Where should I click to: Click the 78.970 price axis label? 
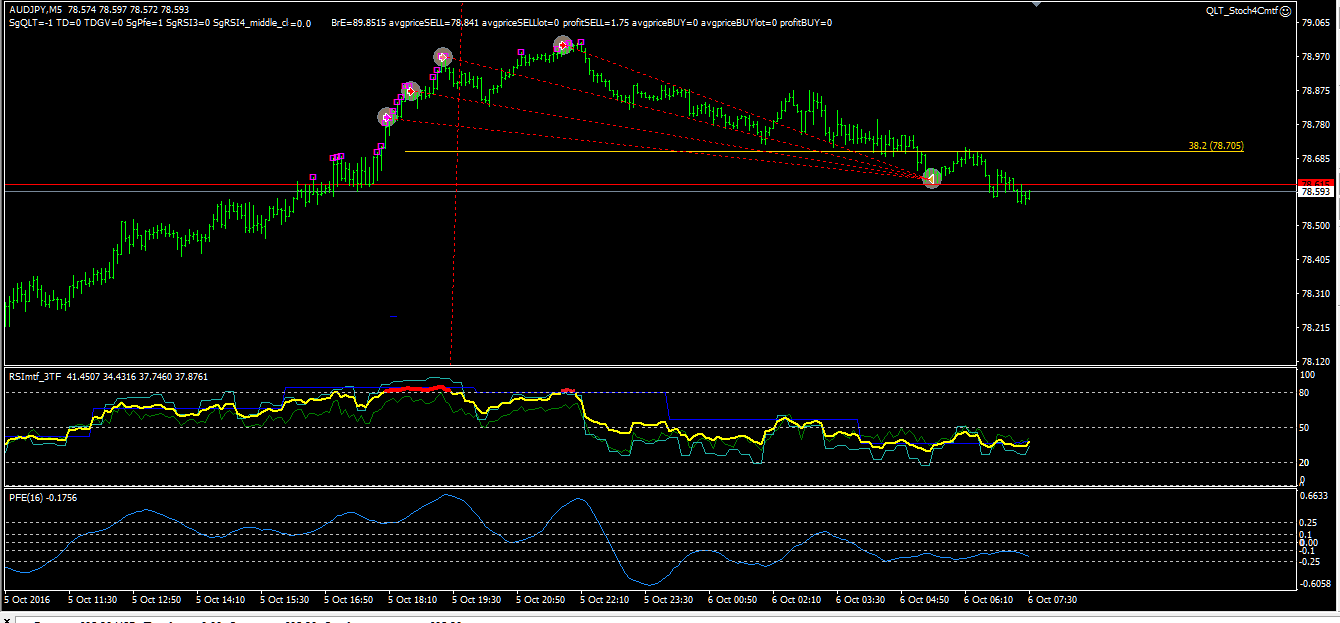pyautogui.click(x=1315, y=57)
